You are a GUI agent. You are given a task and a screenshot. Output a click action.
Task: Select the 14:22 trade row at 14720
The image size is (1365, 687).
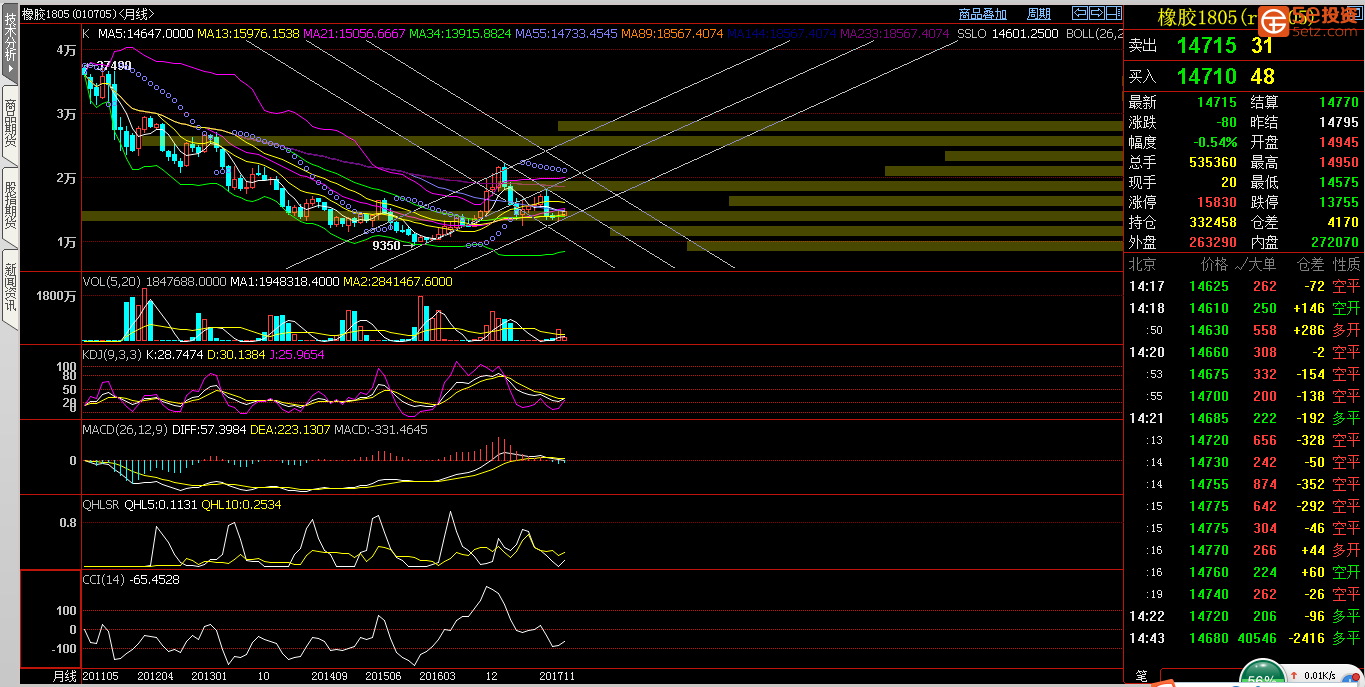click(x=1245, y=616)
